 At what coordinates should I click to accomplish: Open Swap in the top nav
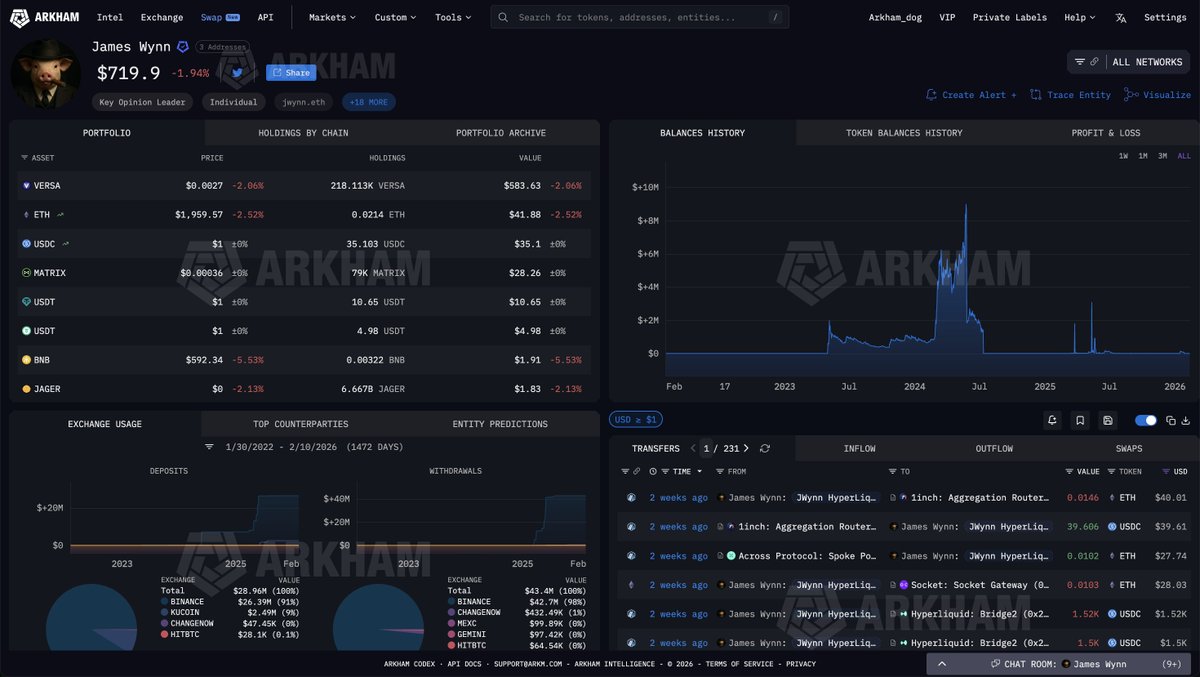point(220,17)
